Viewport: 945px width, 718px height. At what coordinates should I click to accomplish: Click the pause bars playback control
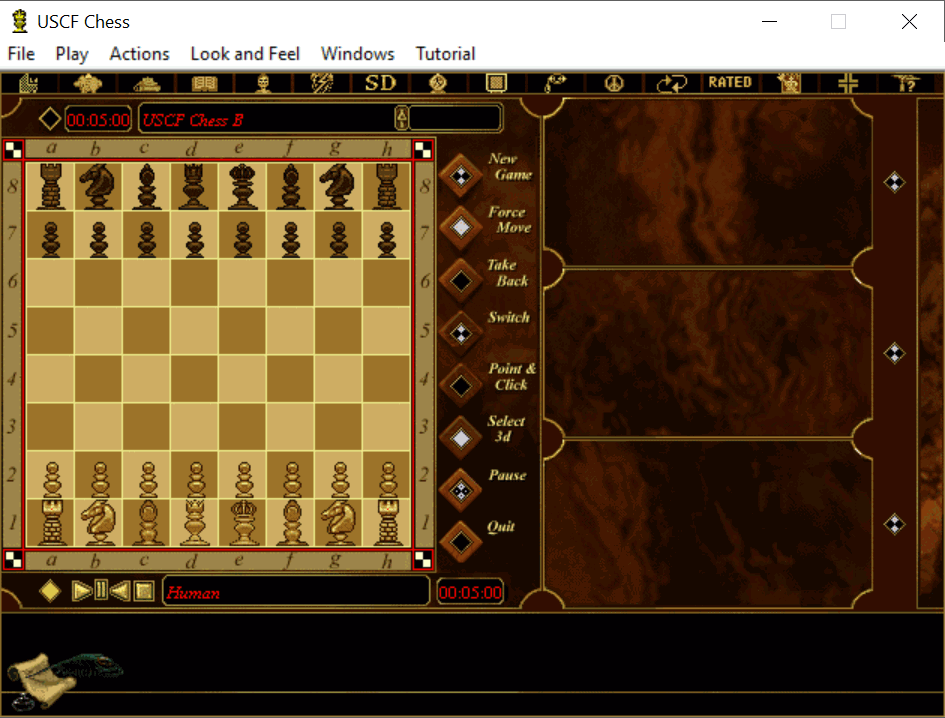pyautogui.click(x=101, y=590)
